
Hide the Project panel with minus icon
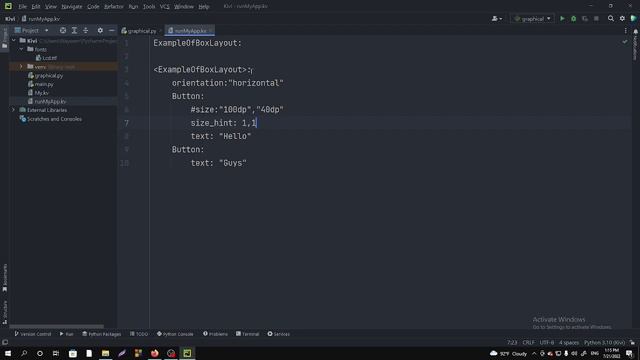pyautogui.click(x=111, y=31)
